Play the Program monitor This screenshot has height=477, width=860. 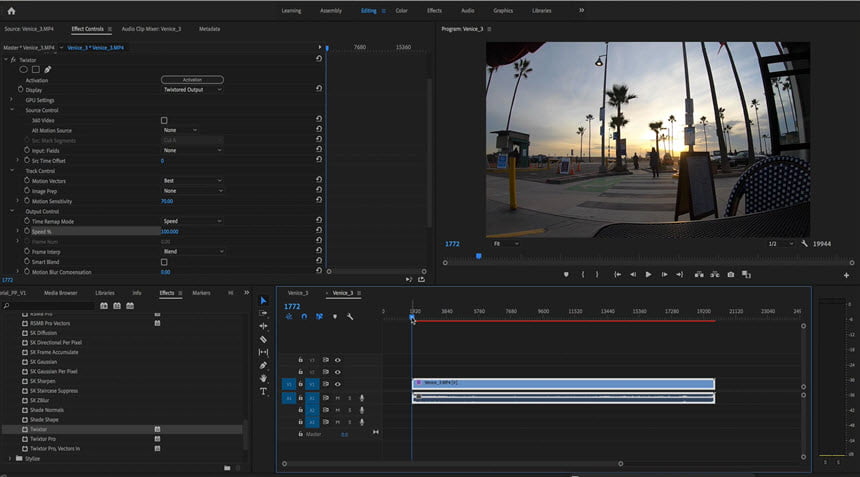click(x=648, y=275)
